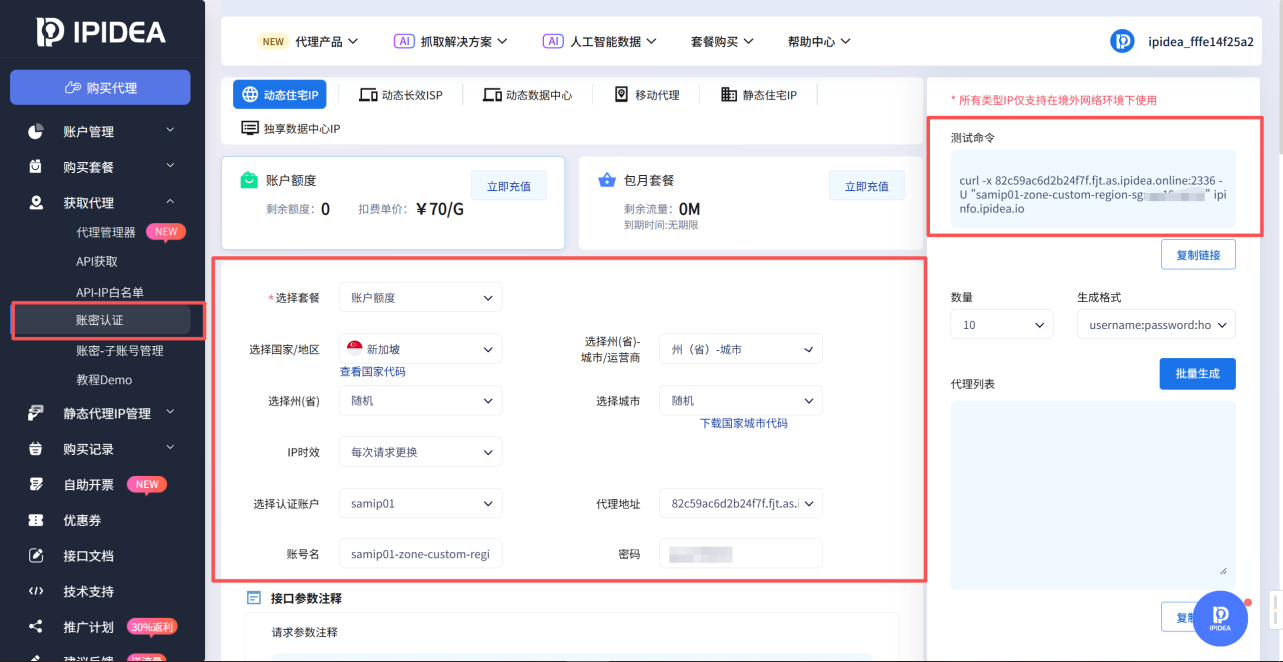
Task: Open the 生成格式 dropdown
Action: [x=1156, y=325]
